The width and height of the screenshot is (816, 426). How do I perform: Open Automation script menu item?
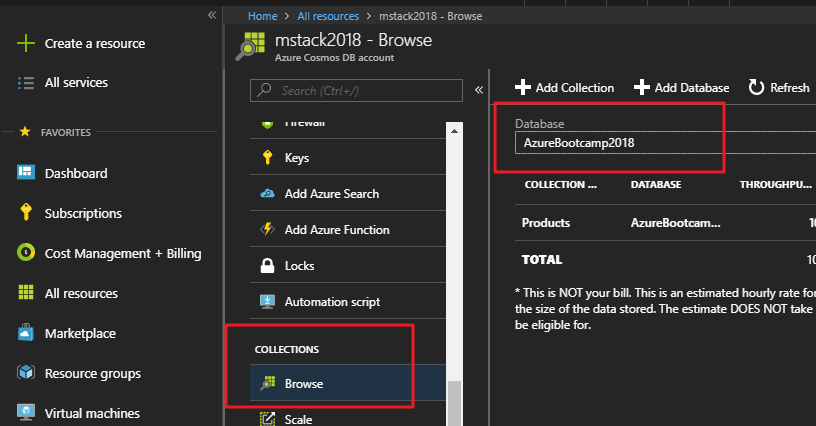pos(348,302)
